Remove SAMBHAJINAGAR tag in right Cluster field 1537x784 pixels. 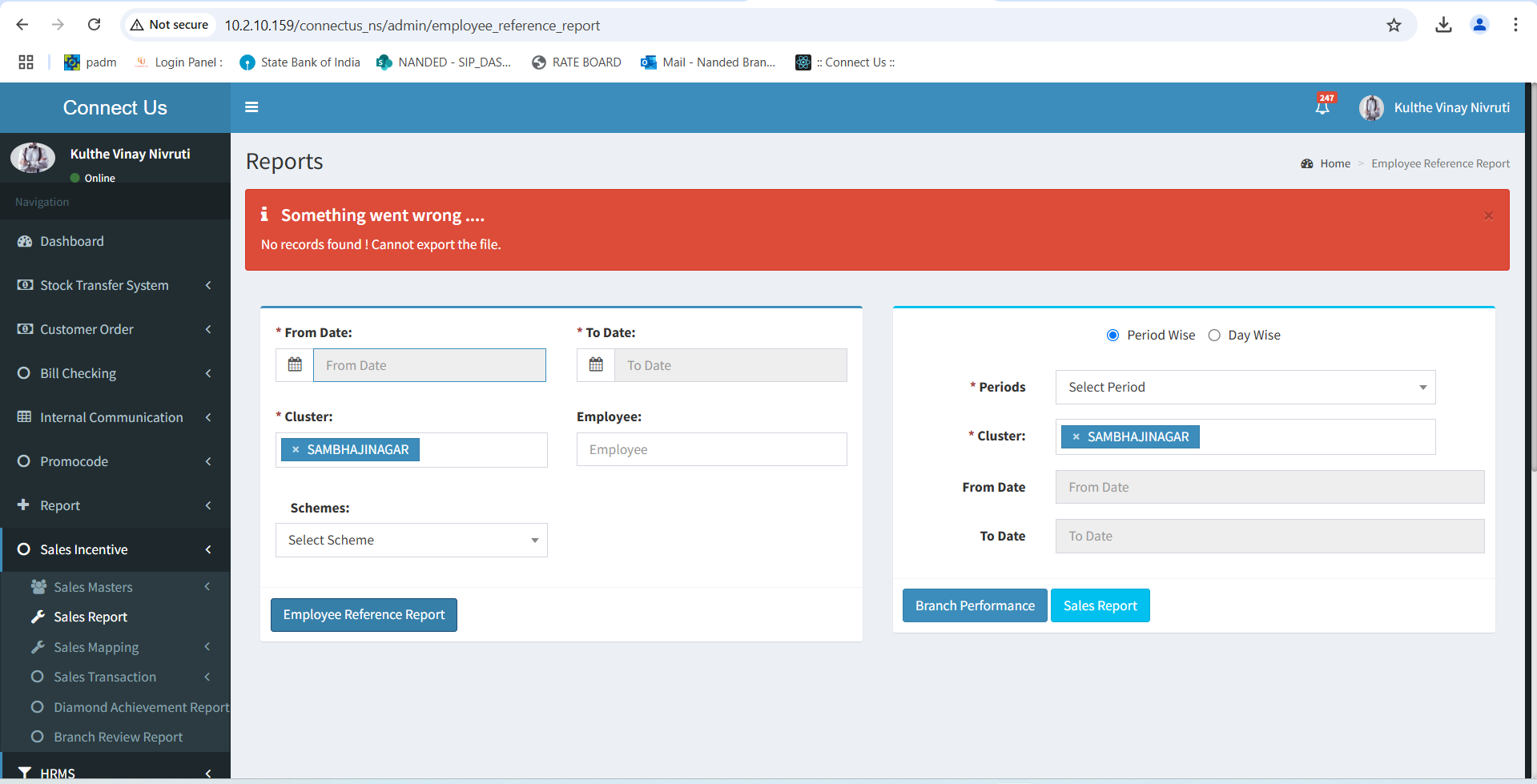point(1076,437)
